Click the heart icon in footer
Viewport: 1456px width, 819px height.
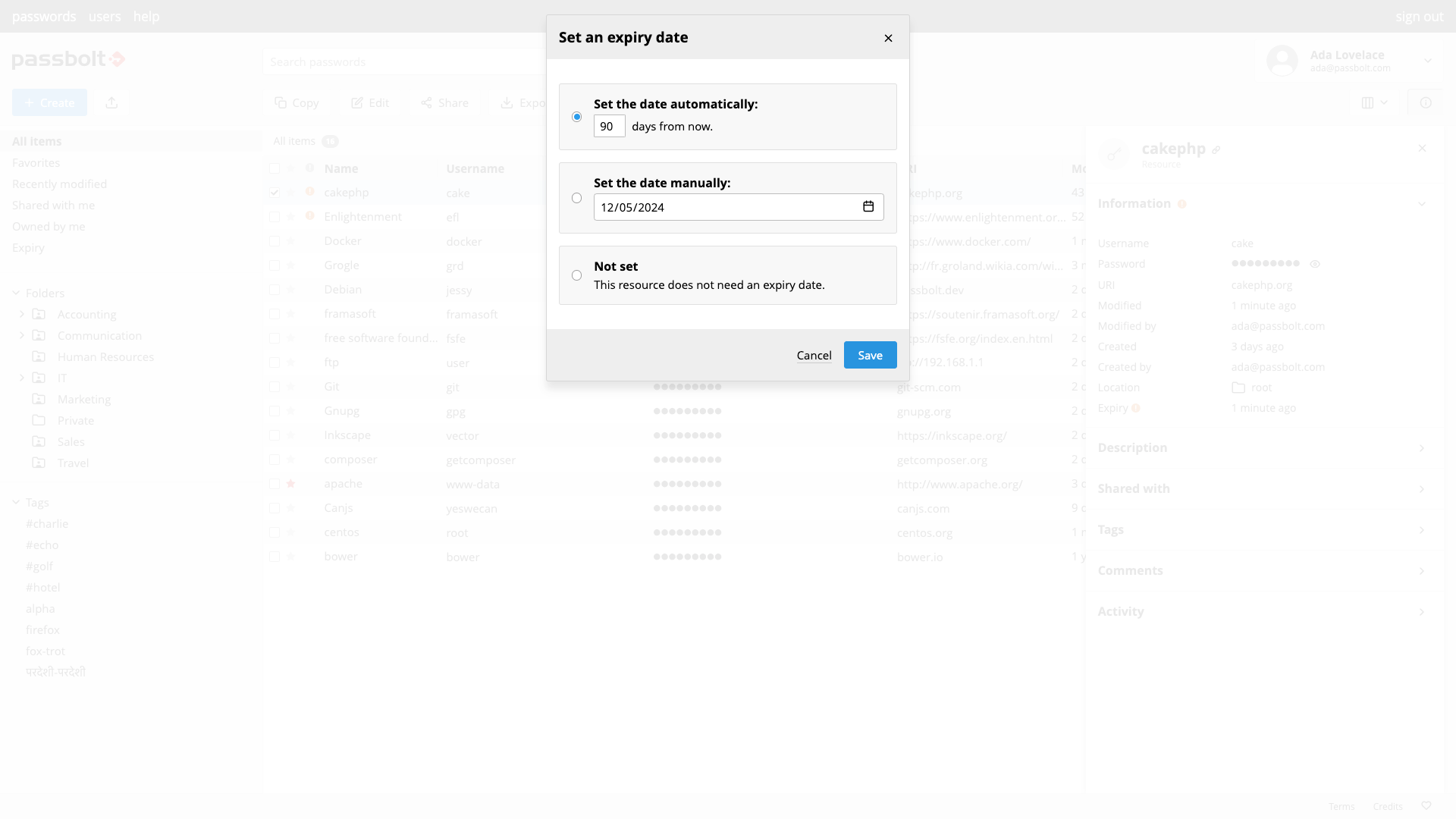[1426, 805]
